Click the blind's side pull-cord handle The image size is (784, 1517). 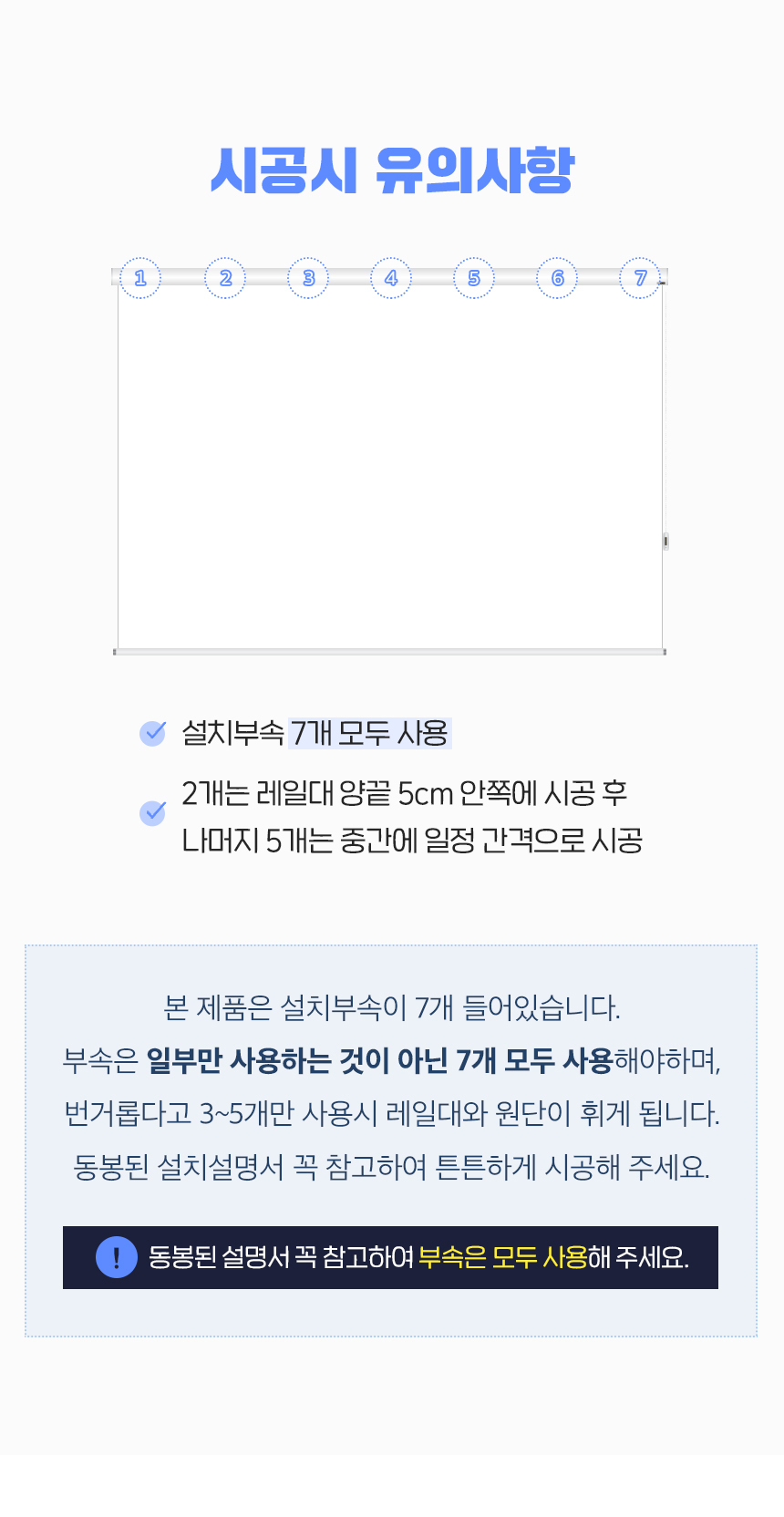tap(665, 542)
